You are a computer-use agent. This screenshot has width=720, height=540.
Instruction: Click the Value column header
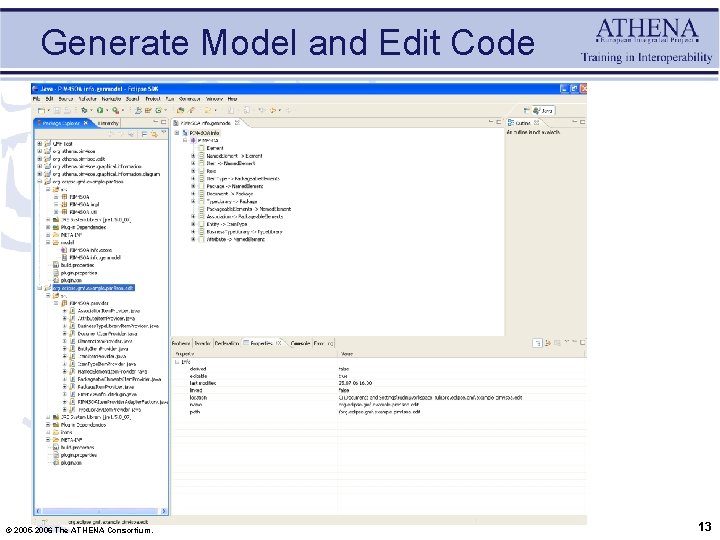[462, 354]
